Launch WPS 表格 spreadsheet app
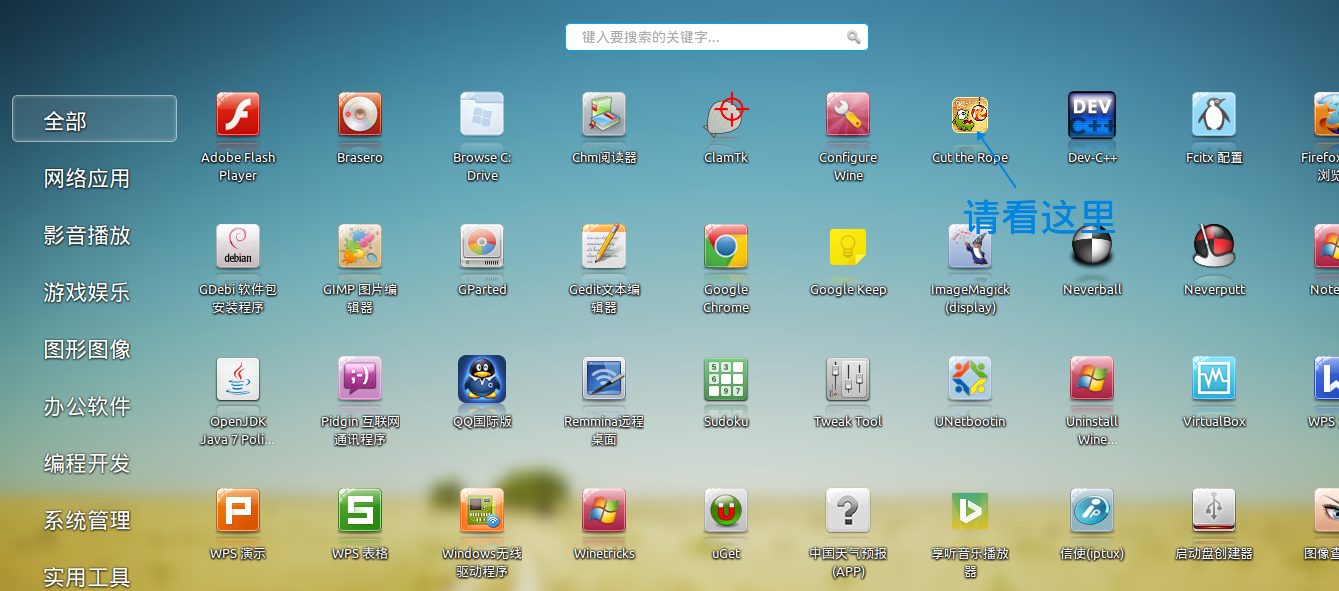The width and height of the screenshot is (1339, 591). pyautogui.click(x=360, y=510)
